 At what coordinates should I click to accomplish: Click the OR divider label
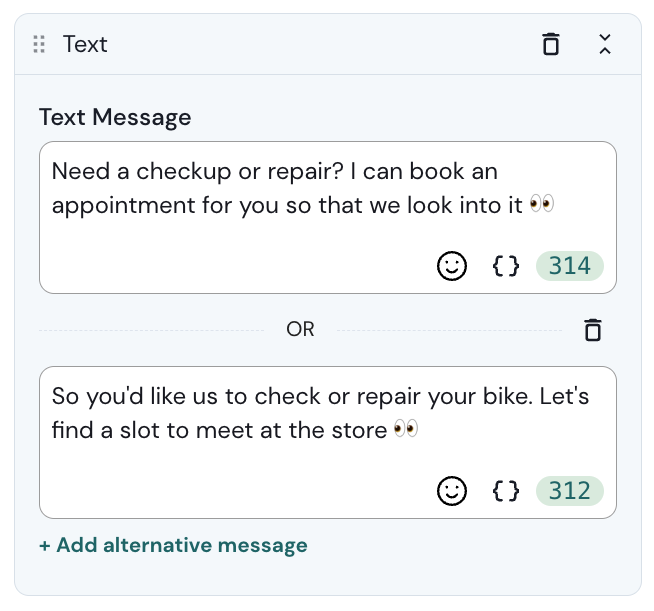[x=300, y=330]
